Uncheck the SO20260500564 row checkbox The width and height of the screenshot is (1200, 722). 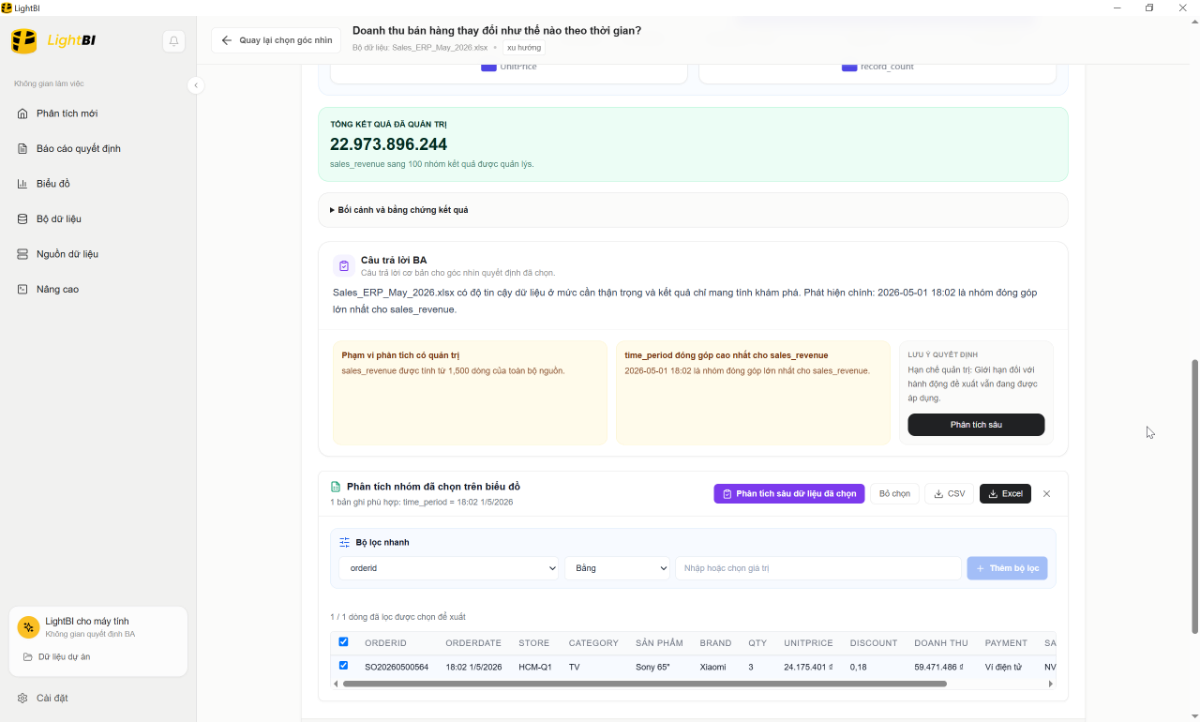point(344,665)
